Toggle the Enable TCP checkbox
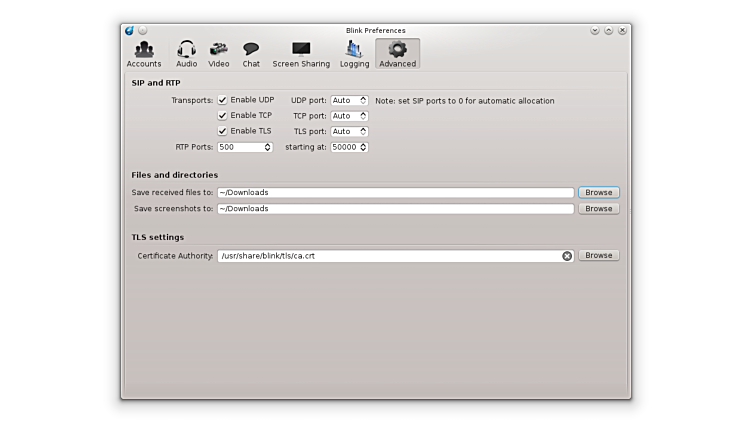 tap(223, 116)
